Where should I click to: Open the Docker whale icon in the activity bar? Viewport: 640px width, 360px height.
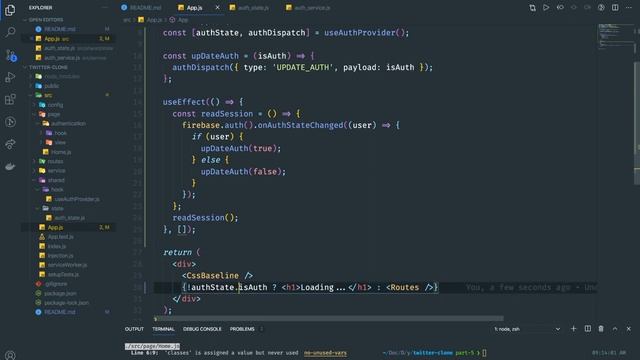10,166
